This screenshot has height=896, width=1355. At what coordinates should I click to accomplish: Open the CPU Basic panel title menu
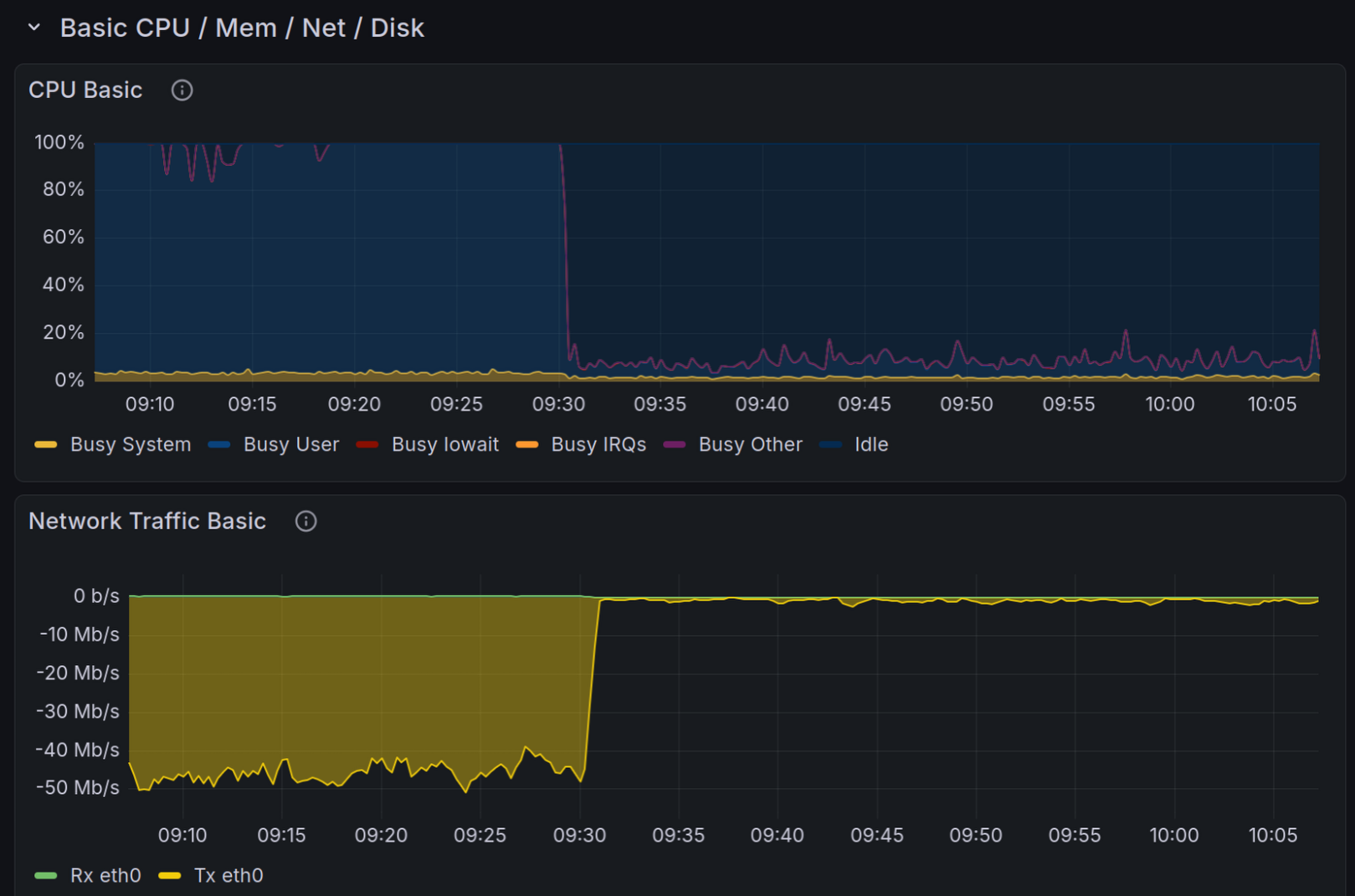tap(85, 90)
